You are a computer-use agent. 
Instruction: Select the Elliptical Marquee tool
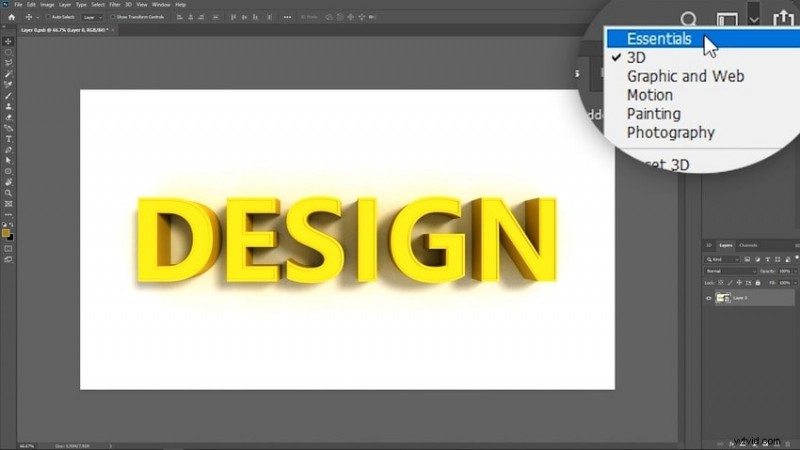[8, 52]
